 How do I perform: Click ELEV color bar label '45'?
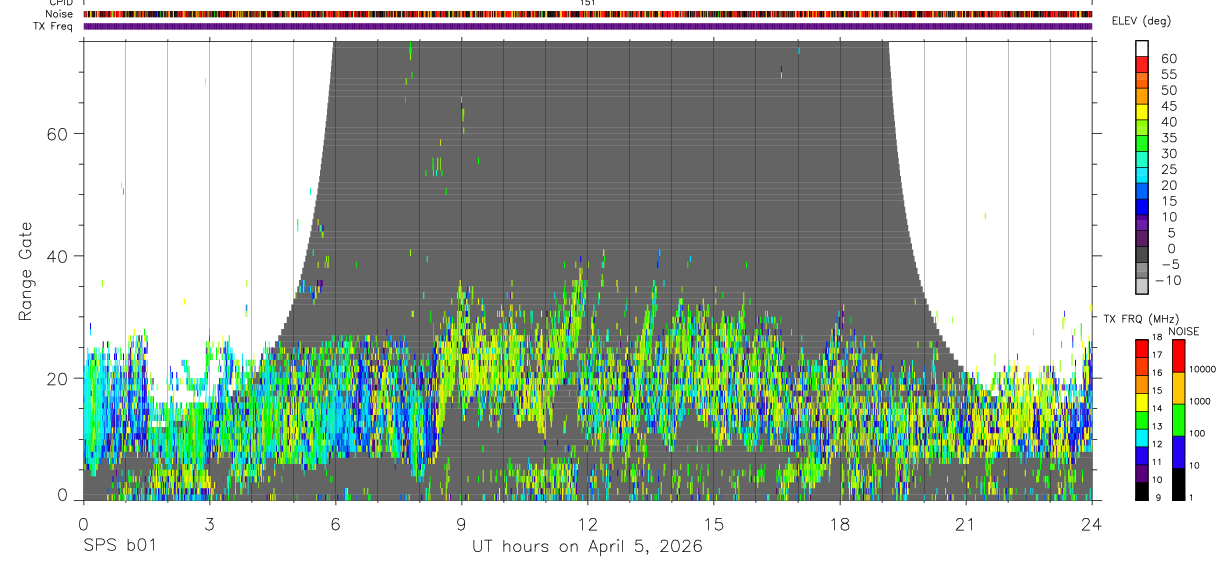tap(1168, 106)
